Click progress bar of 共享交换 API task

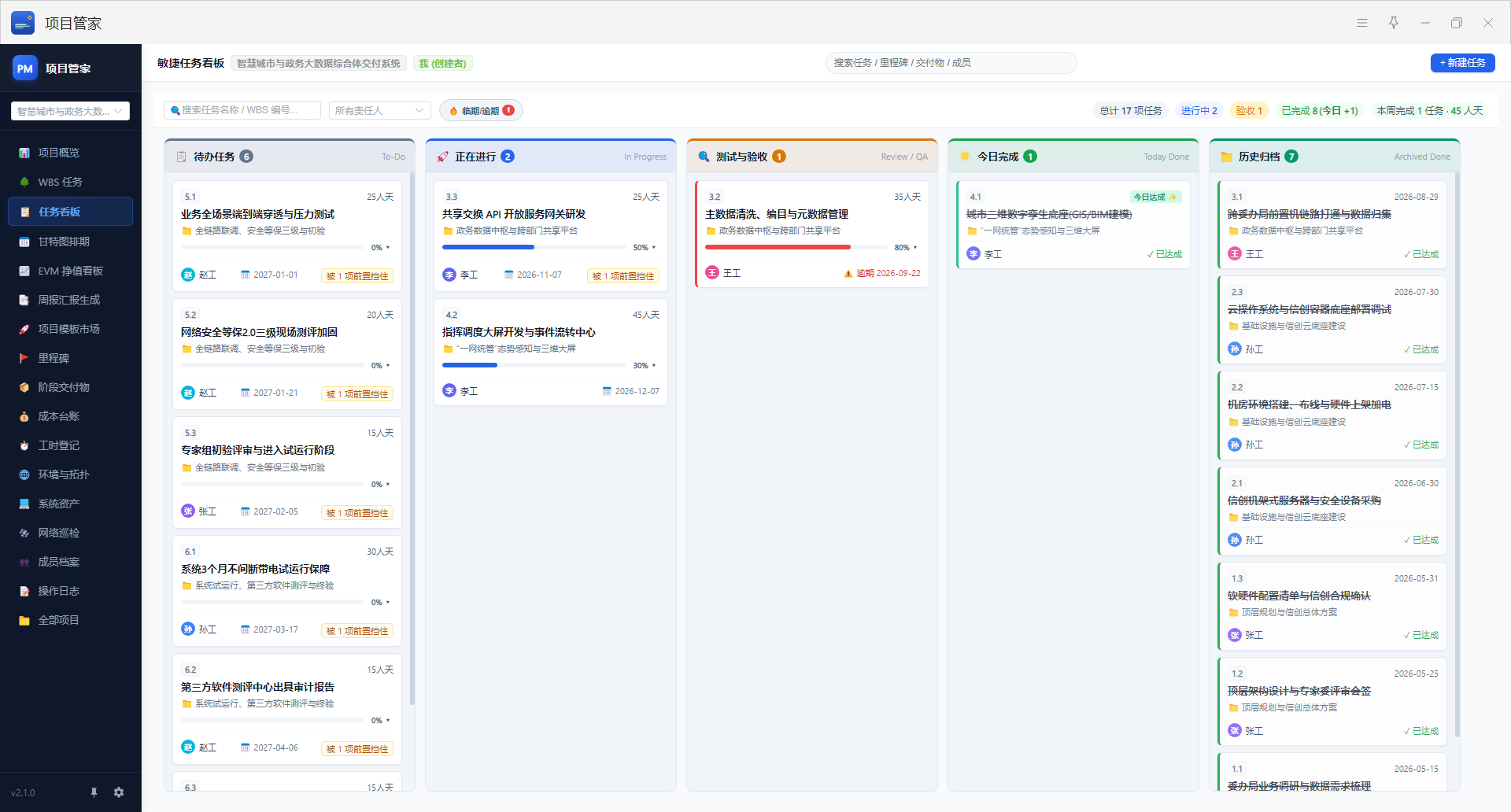(x=534, y=247)
